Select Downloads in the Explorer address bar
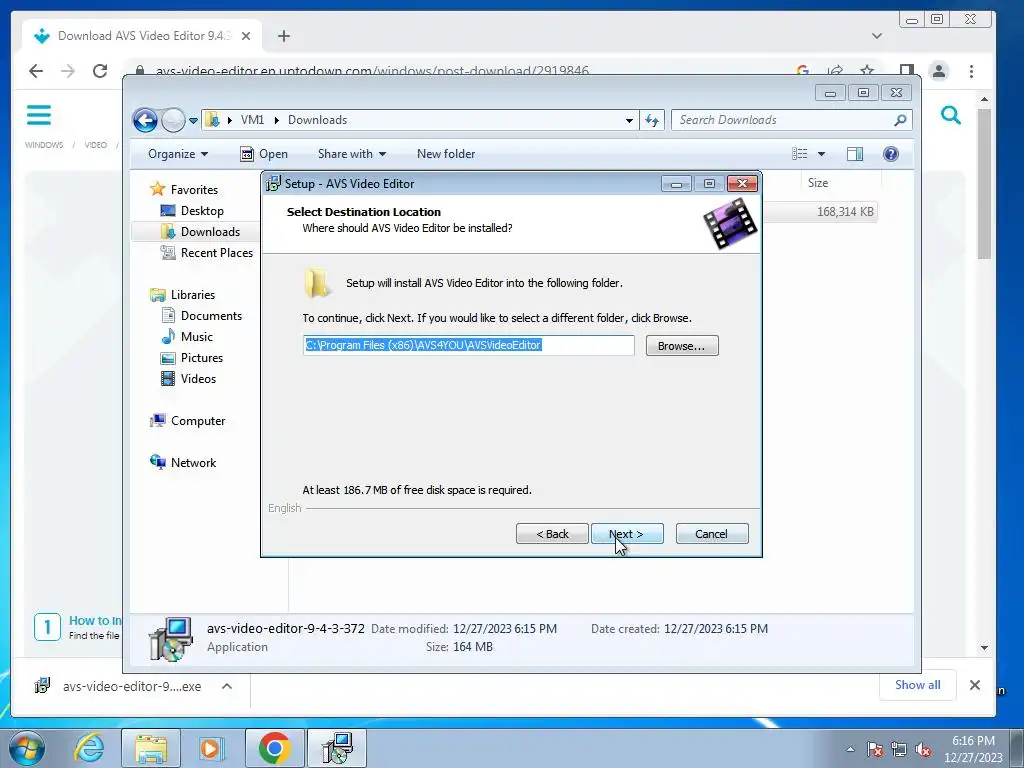The height and width of the screenshot is (768, 1024). click(317, 120)
